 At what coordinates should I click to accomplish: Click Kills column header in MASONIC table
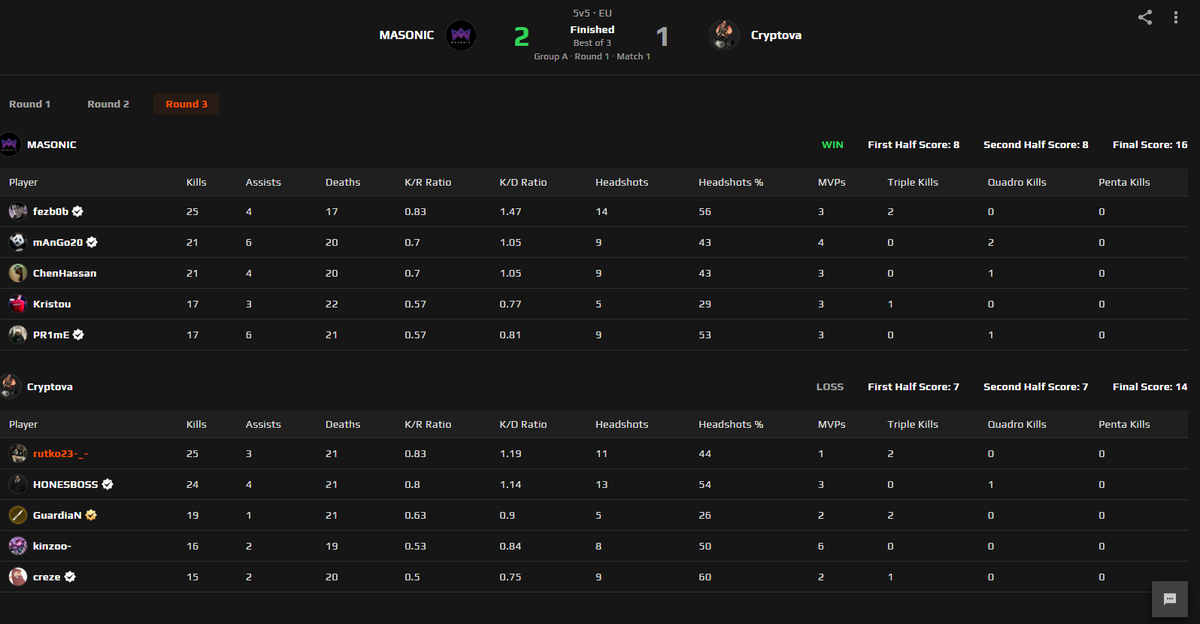coord(197,182)
